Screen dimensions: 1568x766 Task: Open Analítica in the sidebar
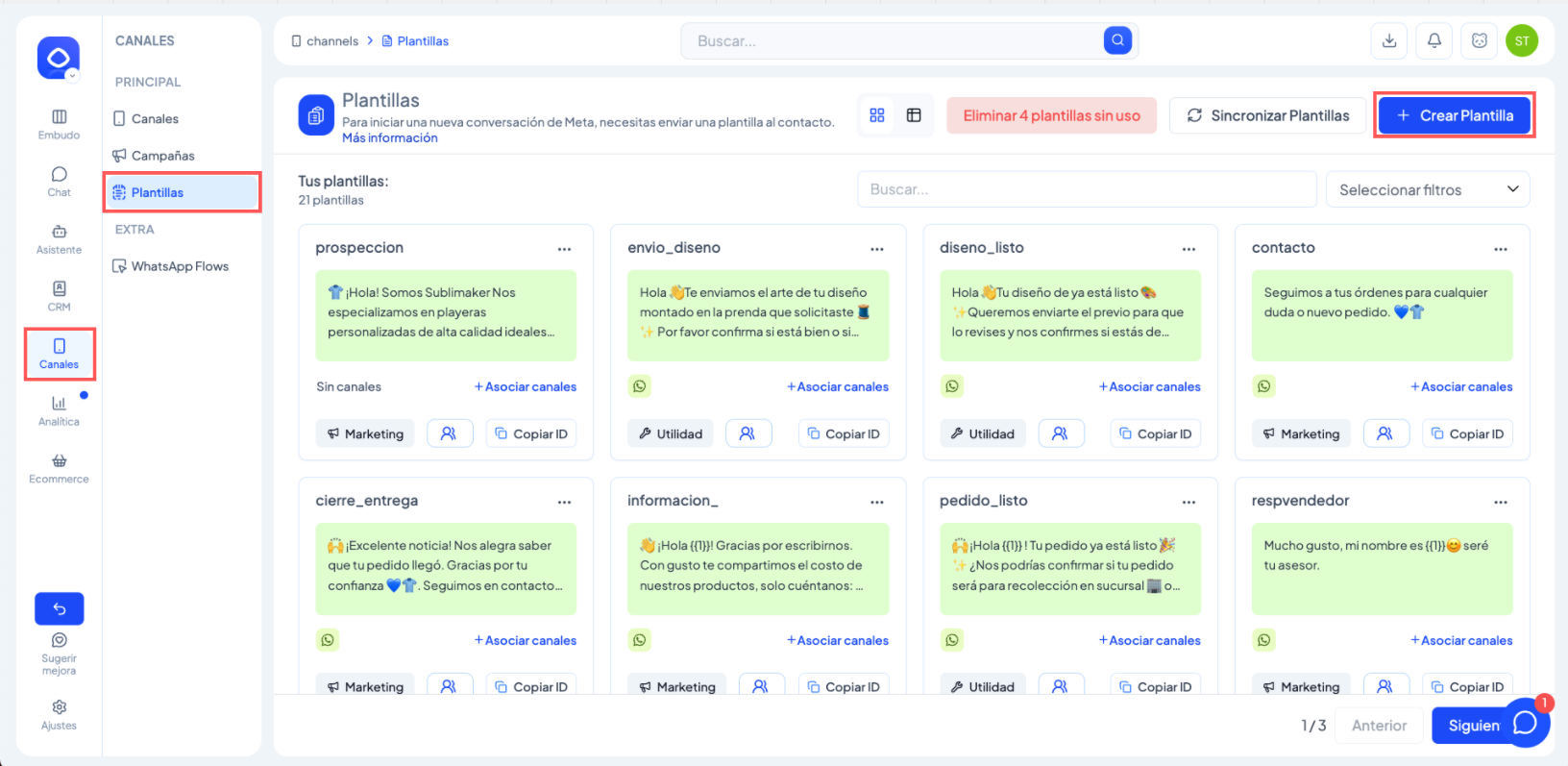point(59,410)
